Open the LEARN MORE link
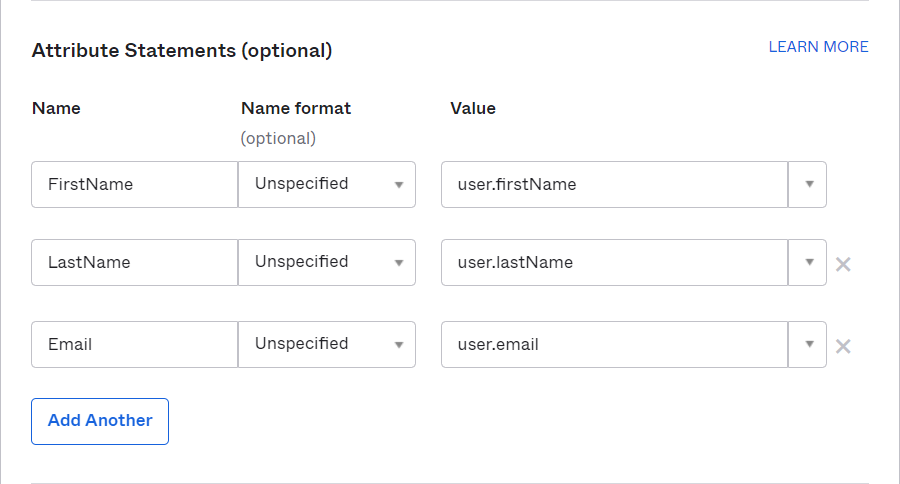This screenshot has height=484, width=900. coord(818,47)
